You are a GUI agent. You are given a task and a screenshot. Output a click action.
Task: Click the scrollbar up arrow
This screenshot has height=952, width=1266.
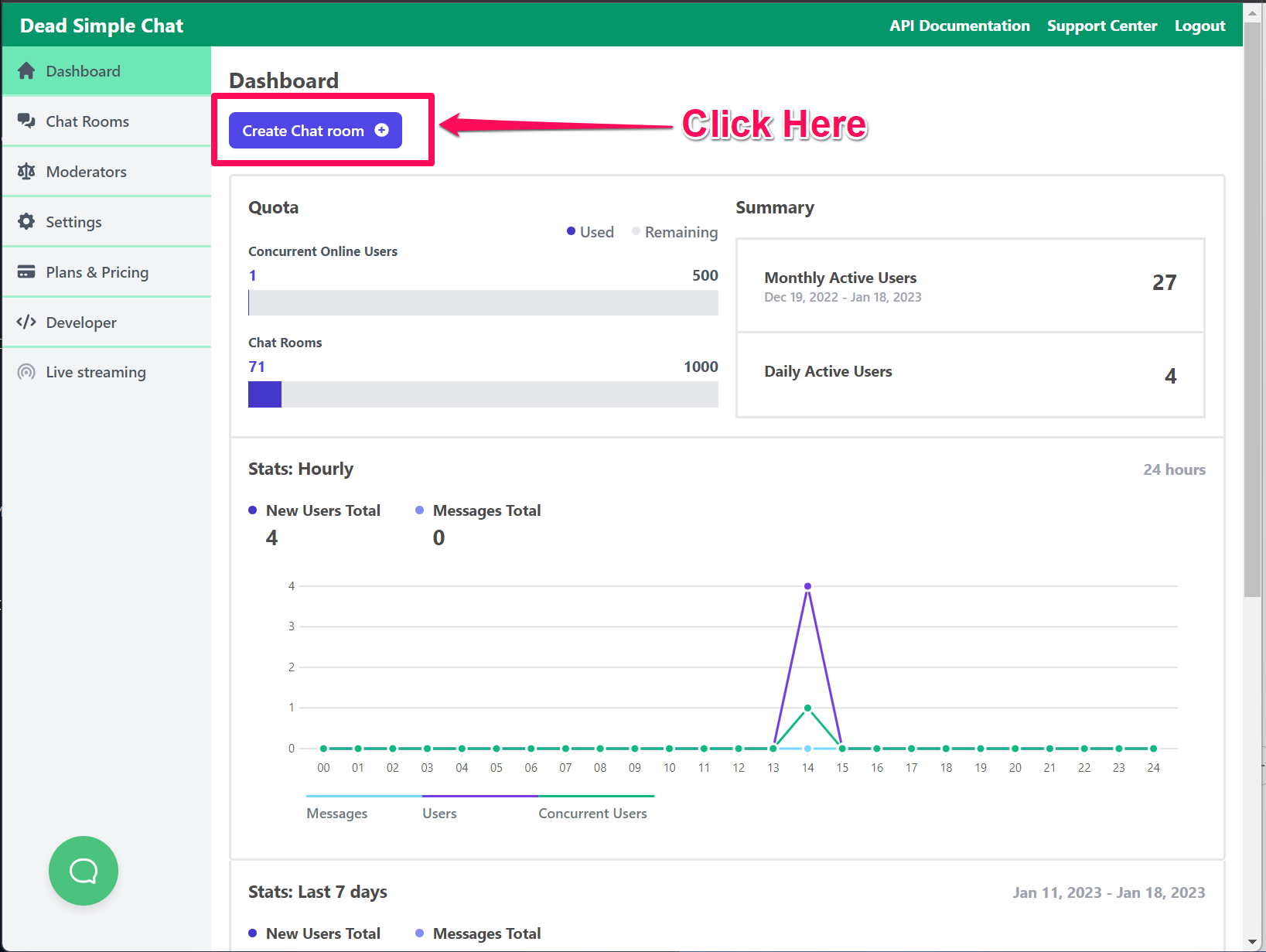[1252, 13]
